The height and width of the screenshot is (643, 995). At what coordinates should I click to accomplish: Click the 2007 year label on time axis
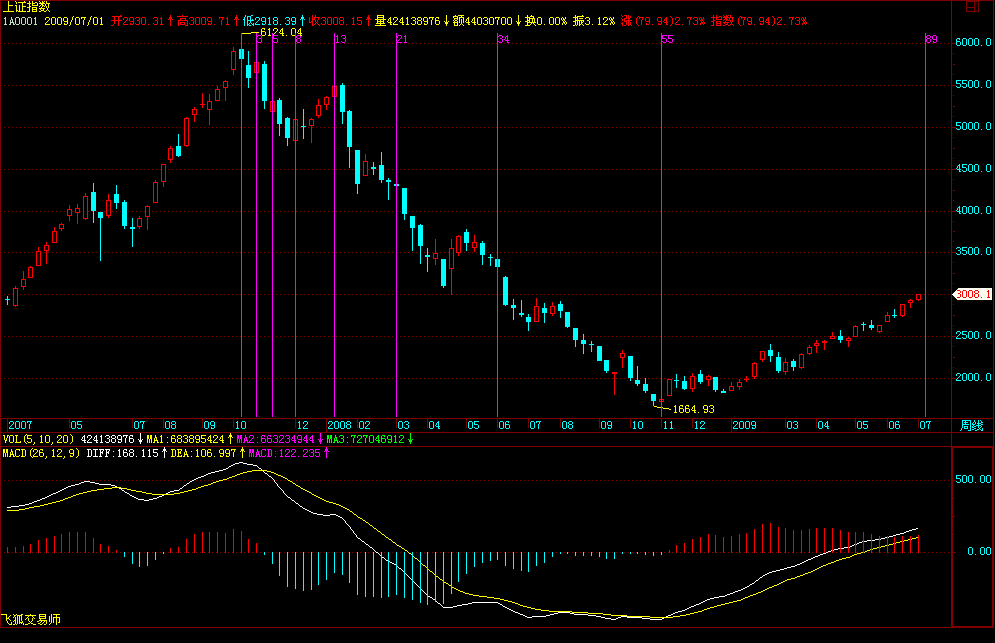pyautogui.click(x=20, y=425)
